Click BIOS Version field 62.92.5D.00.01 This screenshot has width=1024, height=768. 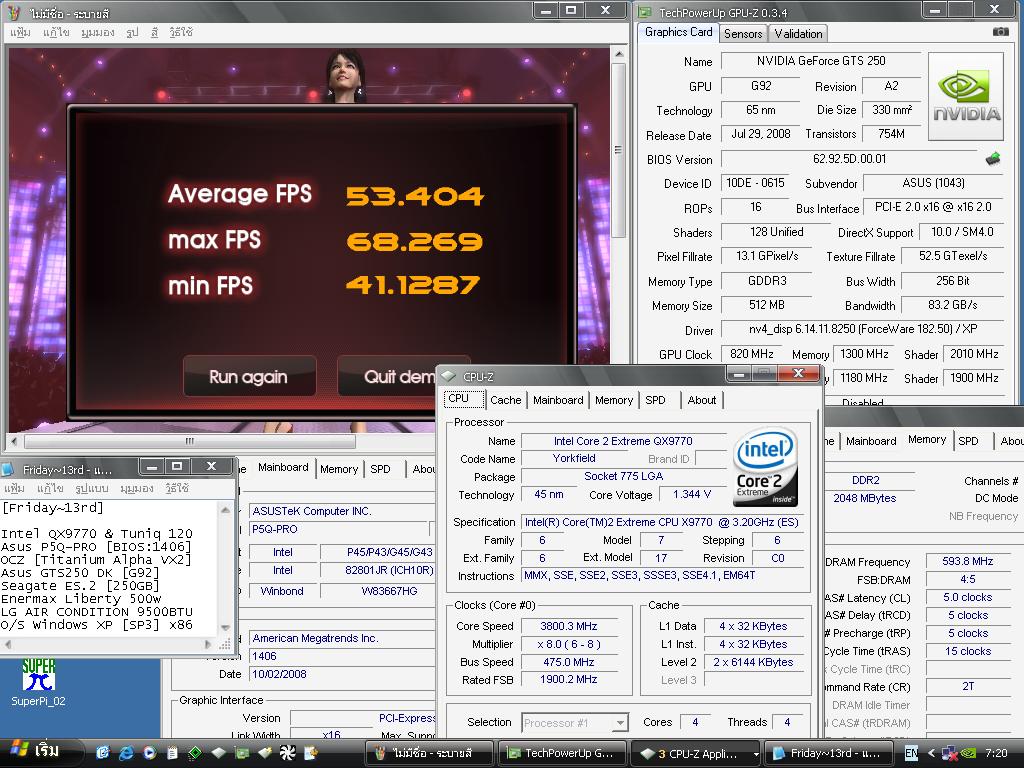coord(849,159)
